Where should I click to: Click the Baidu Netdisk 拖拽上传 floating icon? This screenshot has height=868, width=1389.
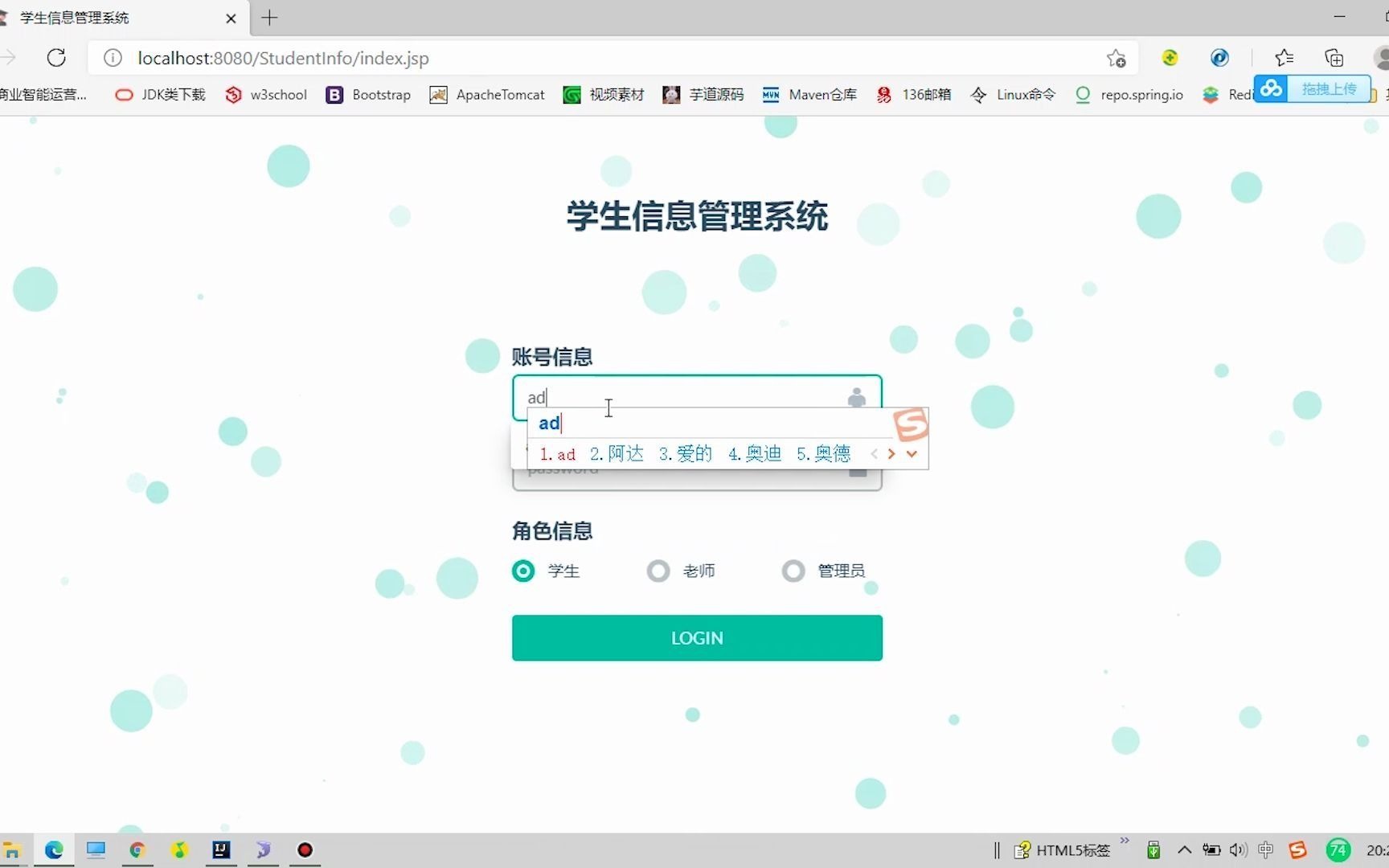coord(1272,89)
